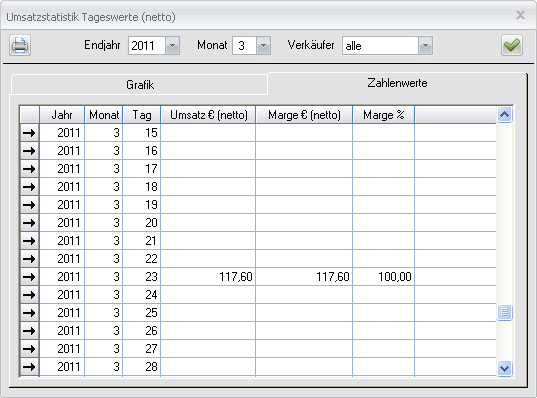Close the Umsatzstatistik Tageswerte window

point(520,15)
